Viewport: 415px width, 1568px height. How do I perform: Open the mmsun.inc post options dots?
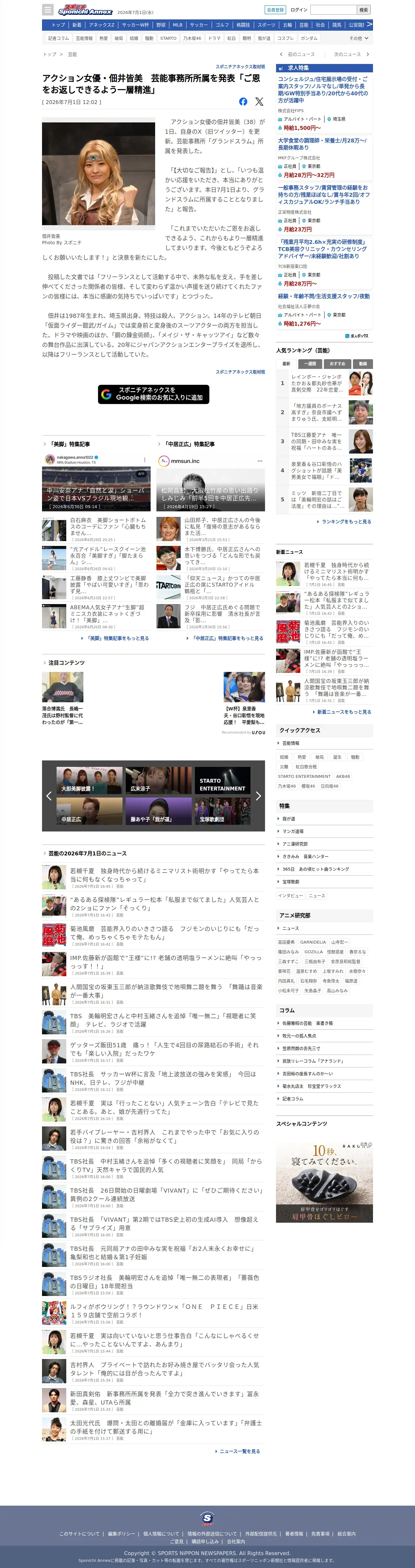pos(260,461)
